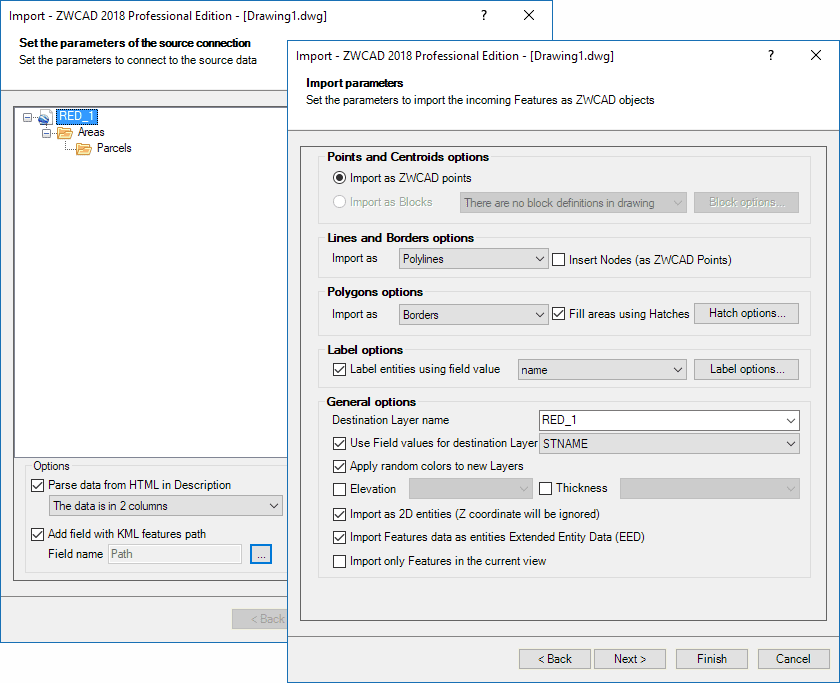Viewport: 840px width, 683px height.
Task: Open help in the Import parameters dialog
Action: pyautogui.click(x=770, y=55)
